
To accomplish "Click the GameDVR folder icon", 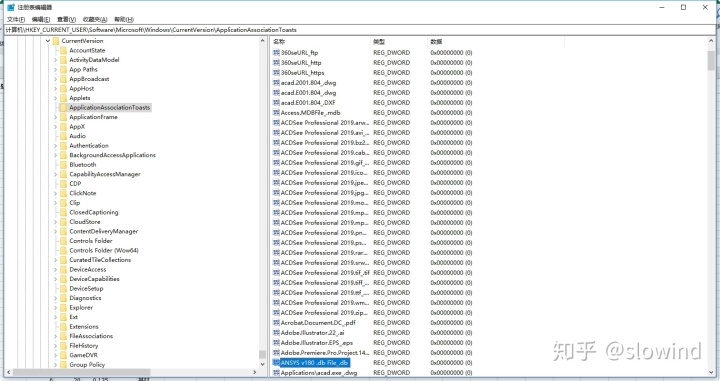I will pyautogui.click(x=63, y=355).
